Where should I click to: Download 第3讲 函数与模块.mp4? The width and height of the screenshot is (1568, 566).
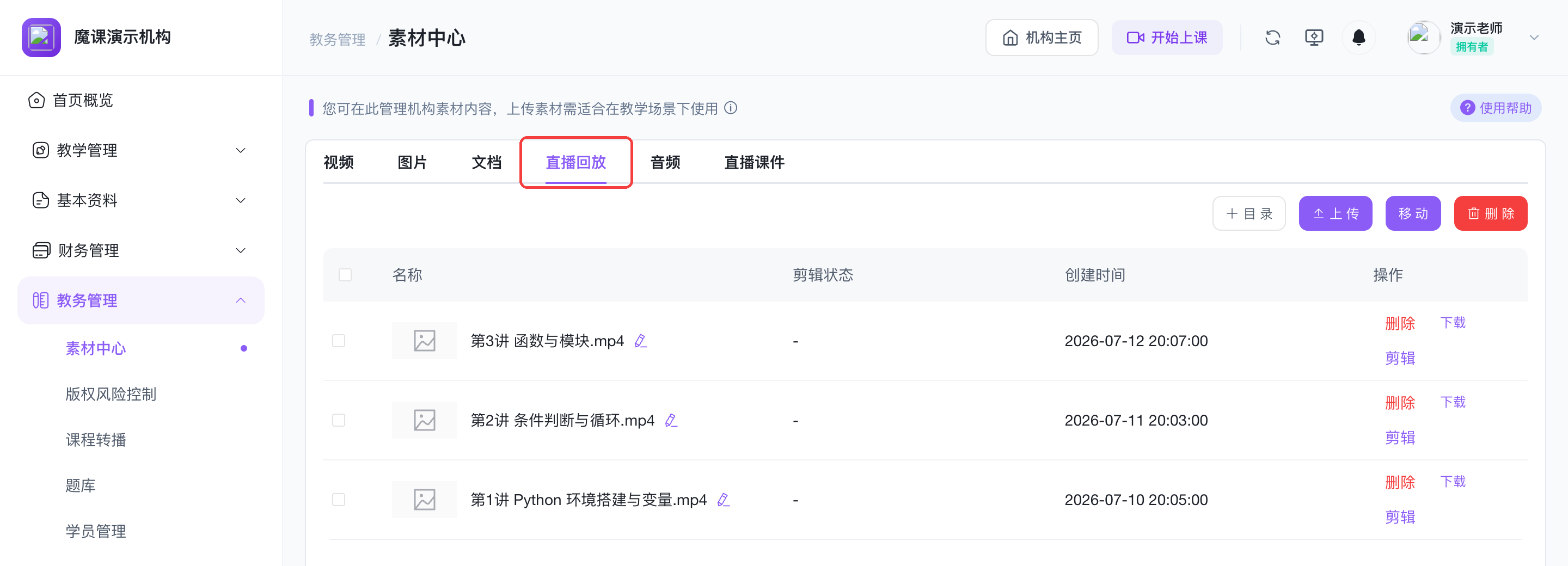point(1453,323)
